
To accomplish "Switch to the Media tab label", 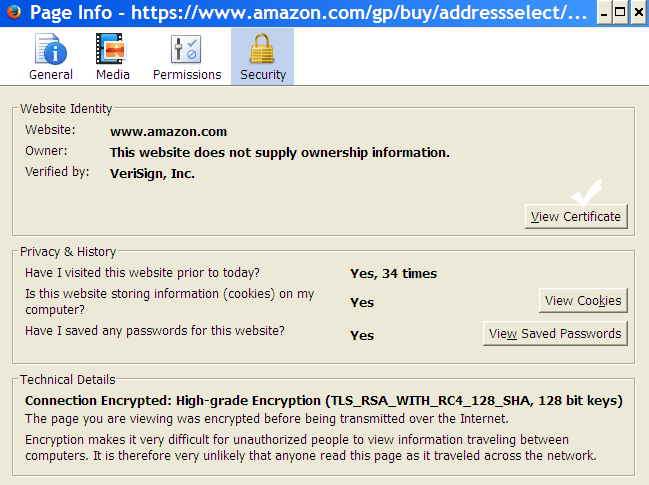I will pyautogui.click(x=113, y=75).
